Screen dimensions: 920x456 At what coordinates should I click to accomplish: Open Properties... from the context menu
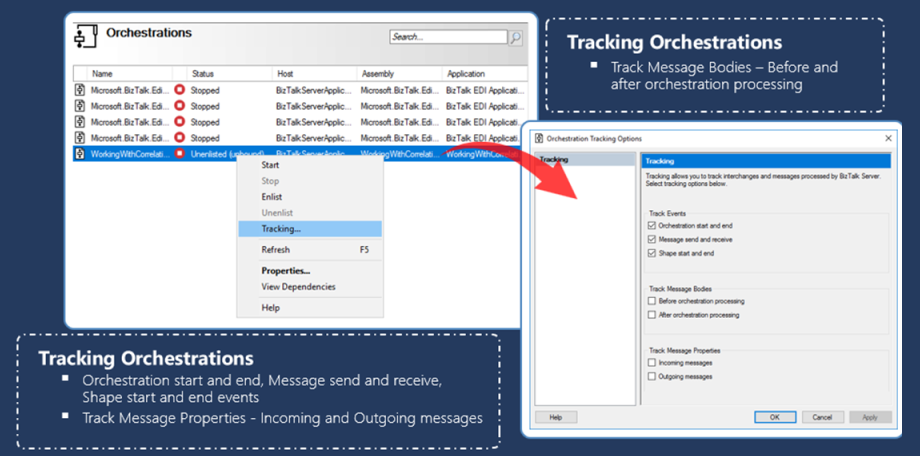click(310, 271)
